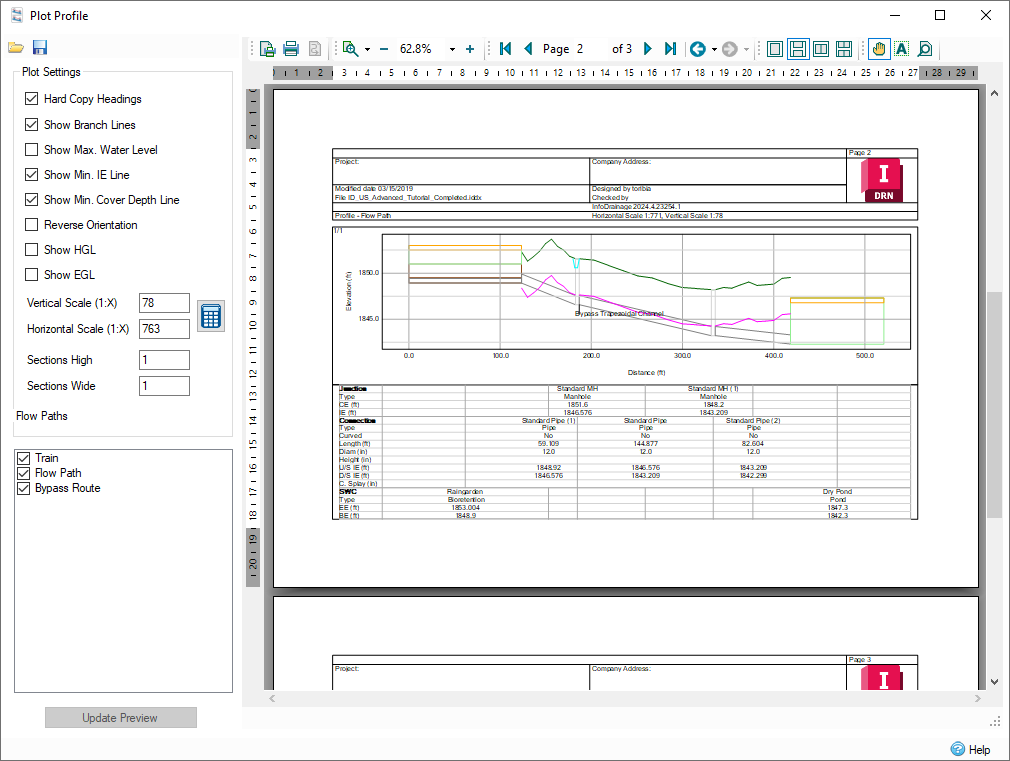Open the zoom percentage dropdown
The height and width of the screenshot is (761, 1010).
[x=452, y=50]
